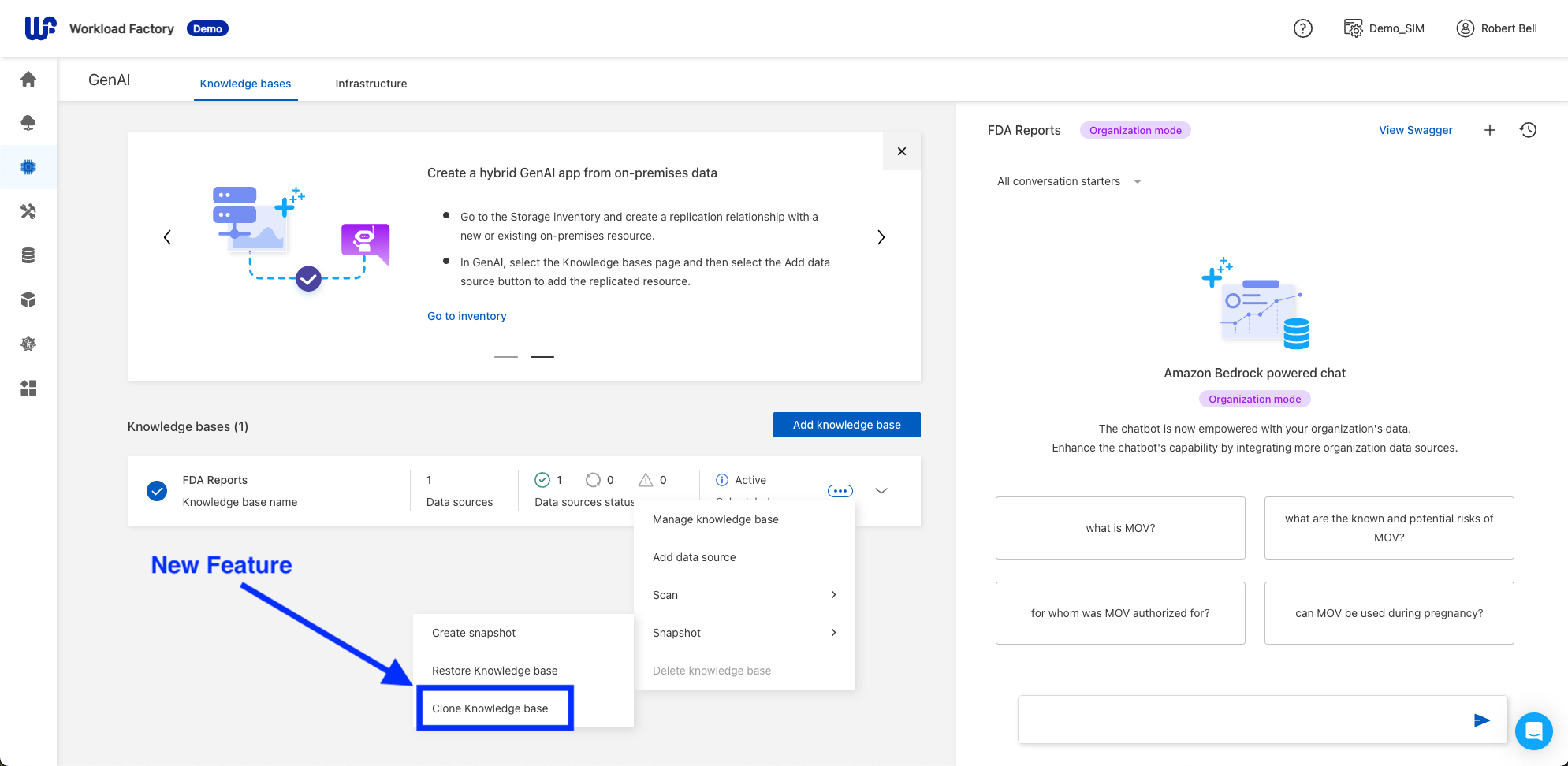Switch to the Infrastructure tab
Image resolution: width=1568 pixels, height=766 pixels.
click(x=371, y=84)
